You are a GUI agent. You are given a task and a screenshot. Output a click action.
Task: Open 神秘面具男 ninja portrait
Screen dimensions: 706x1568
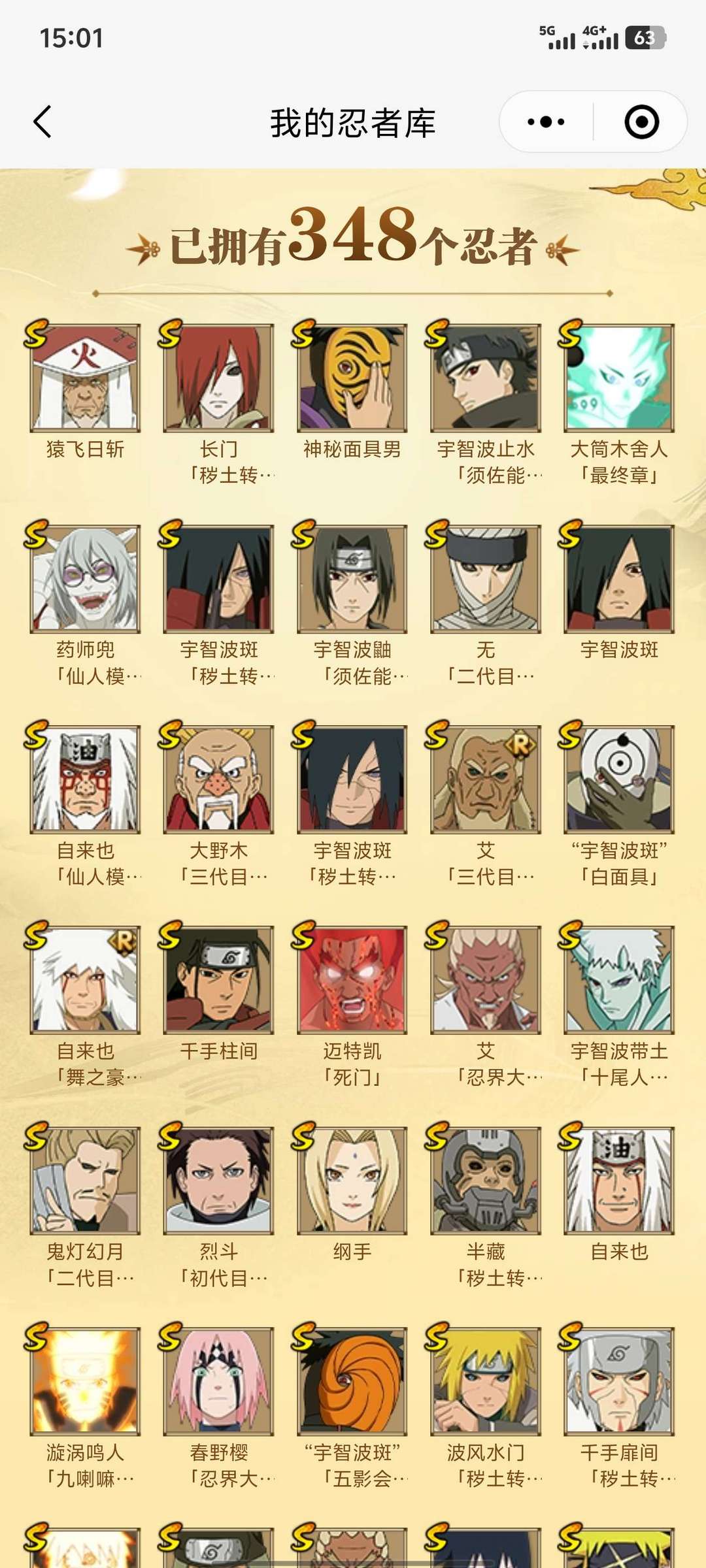352,378
